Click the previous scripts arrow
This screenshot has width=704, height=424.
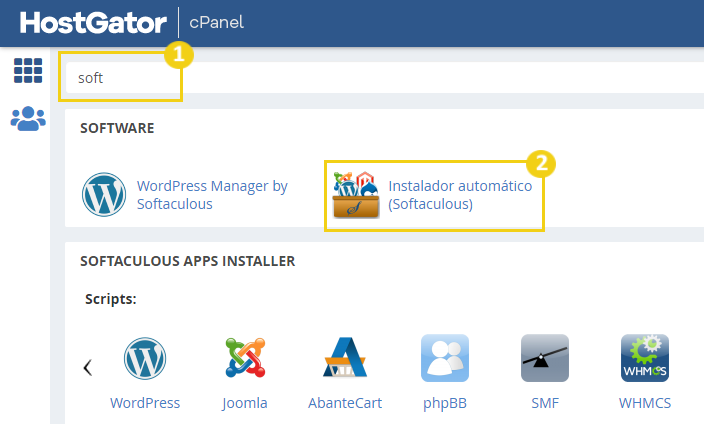click(88, 367)
